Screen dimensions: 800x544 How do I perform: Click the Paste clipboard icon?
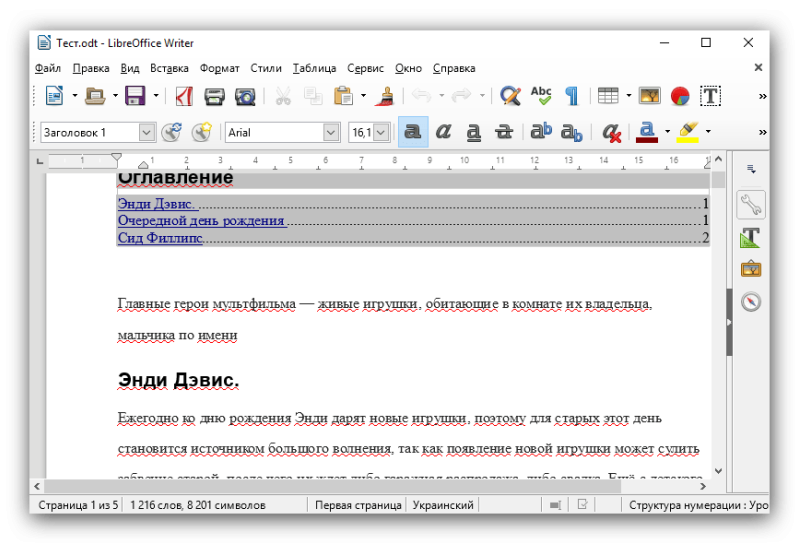(x=343, y=95)
